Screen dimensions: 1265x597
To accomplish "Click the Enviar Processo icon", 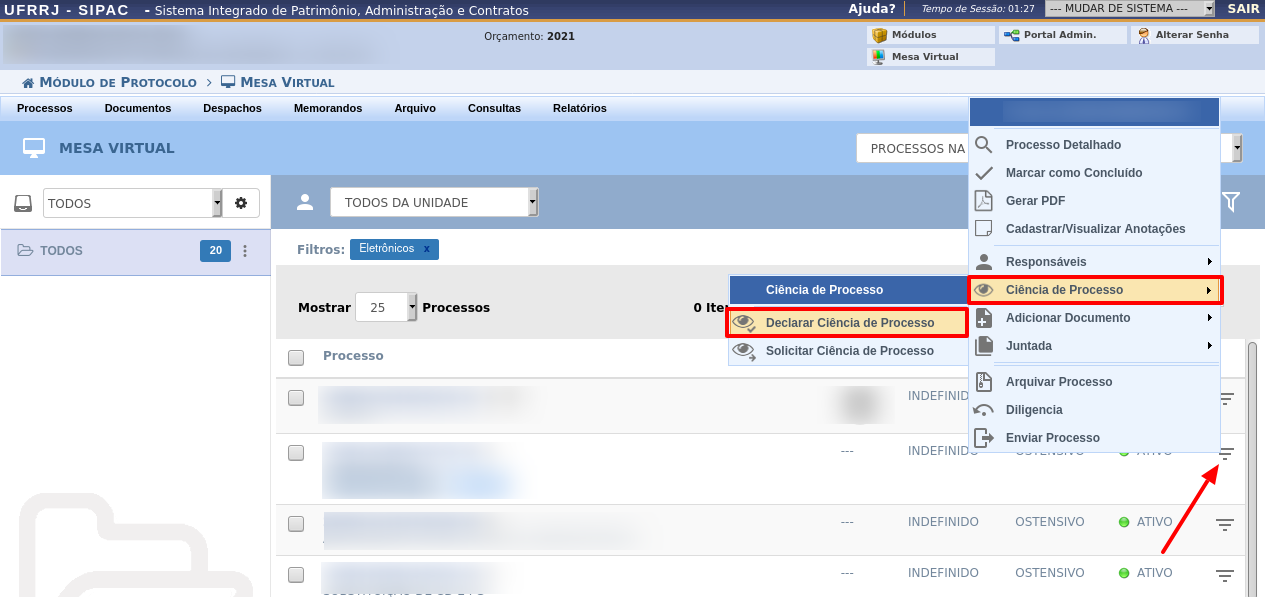I will point(984,438).
